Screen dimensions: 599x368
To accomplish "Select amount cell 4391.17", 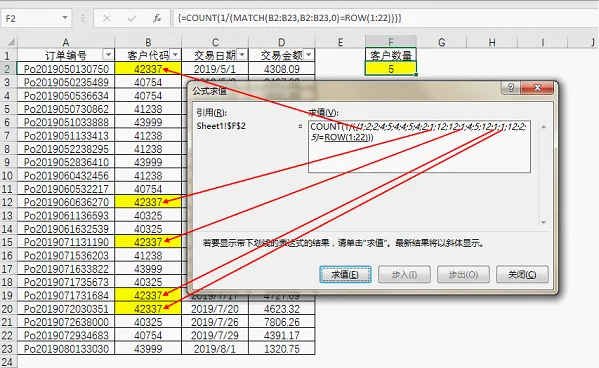I will [x=282, y=335].
